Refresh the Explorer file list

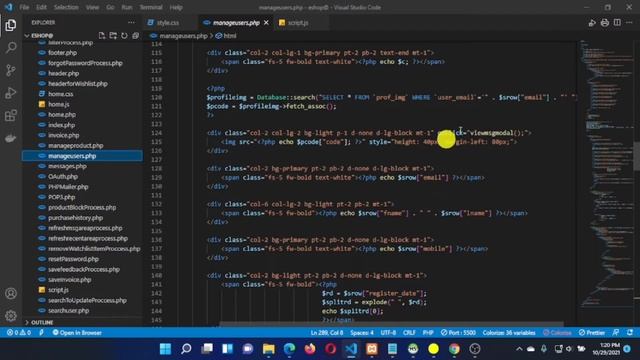pos(124,36)
